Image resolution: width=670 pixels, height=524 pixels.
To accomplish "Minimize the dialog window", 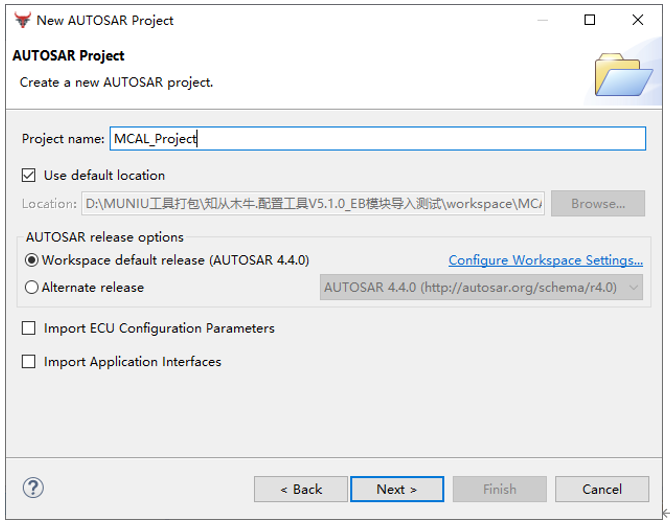I will (543, 20).
